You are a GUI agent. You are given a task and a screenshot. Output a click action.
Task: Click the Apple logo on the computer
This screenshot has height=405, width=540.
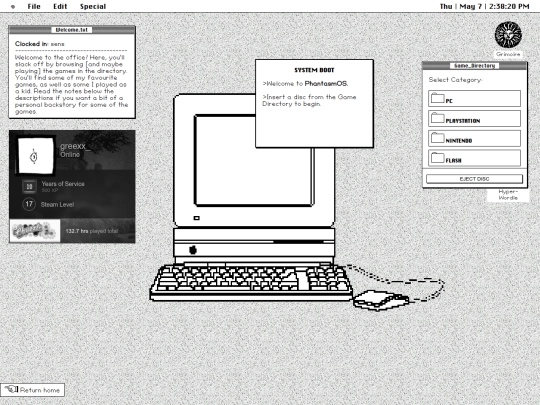pos(193,250)
